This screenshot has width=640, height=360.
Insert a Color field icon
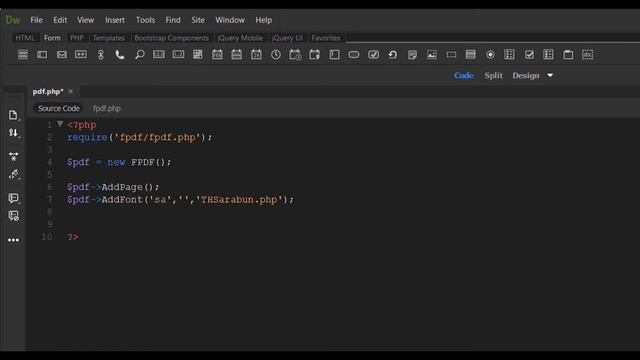pyautogui.click(x=198, y=55)
